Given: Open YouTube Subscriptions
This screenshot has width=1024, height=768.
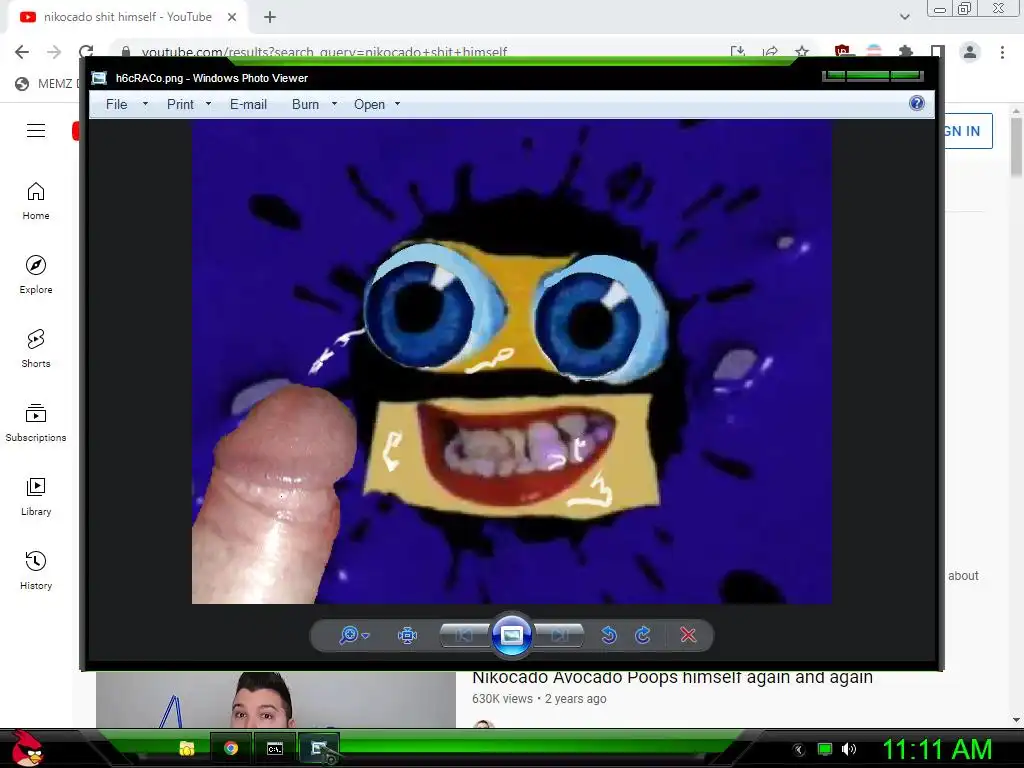Looking at the screenshot, I should pyautogui.click(x=36, y=423).
